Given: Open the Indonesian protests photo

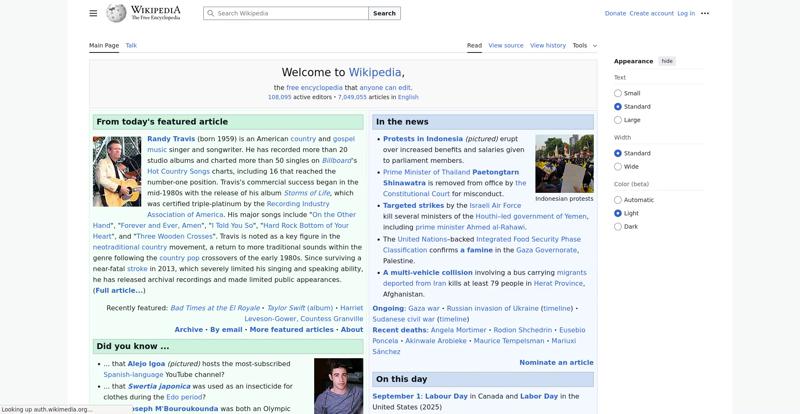Looking at the screenshot, I should pos(564,163).
